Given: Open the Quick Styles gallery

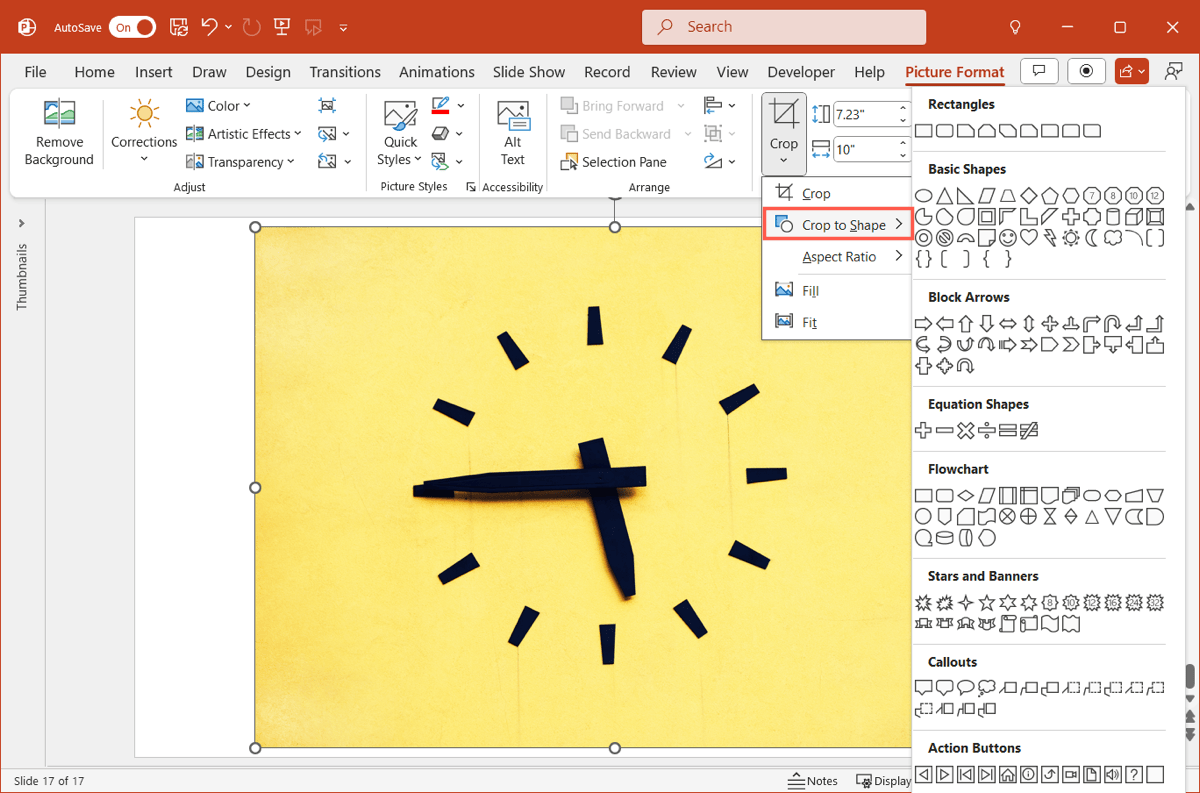Looking at the screenshot, I should (400, 133).
